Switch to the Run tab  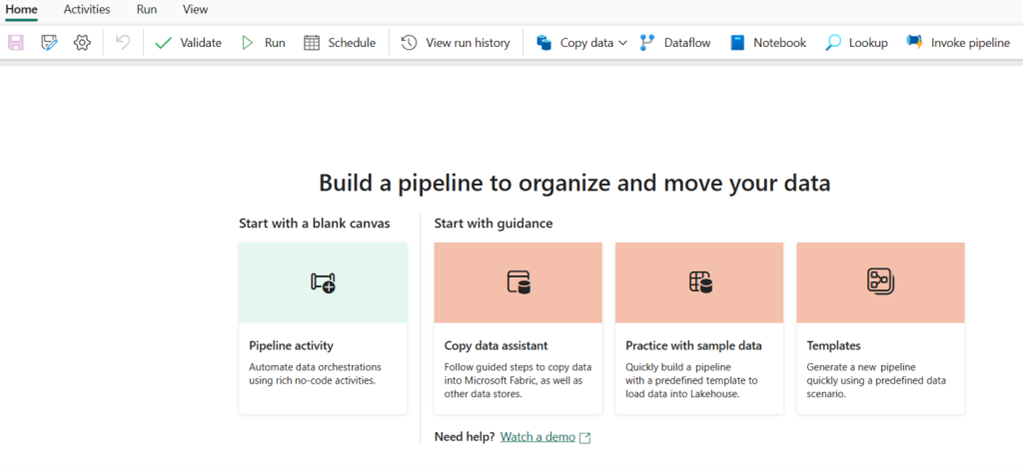tap(146, 9)
